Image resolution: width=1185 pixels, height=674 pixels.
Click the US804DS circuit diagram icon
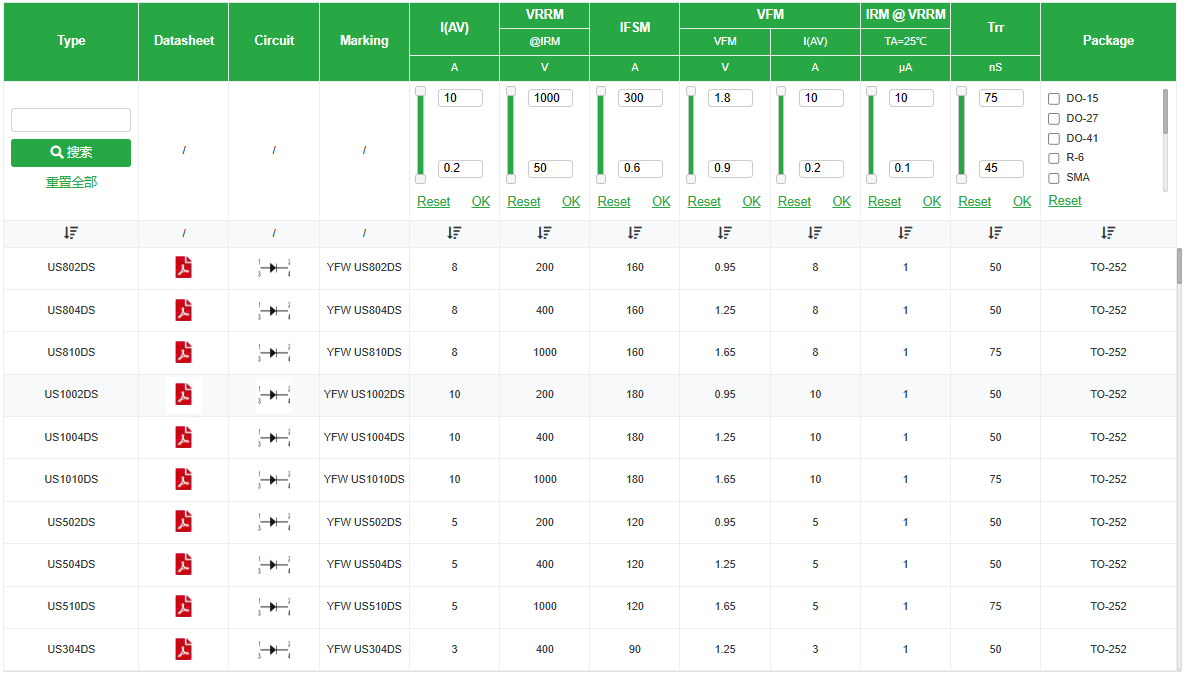pos(274,310)
